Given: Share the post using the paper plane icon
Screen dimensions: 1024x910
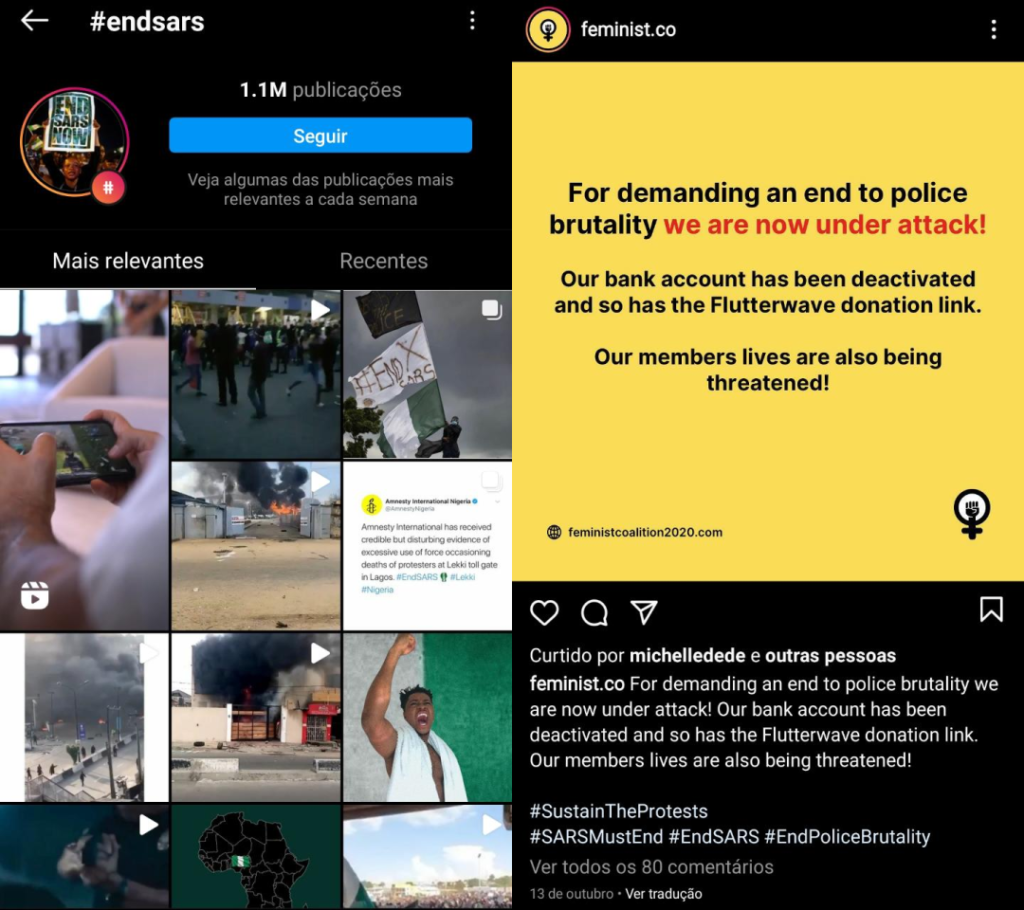Looking at the screenshot, I should click(x=644, y=612).
